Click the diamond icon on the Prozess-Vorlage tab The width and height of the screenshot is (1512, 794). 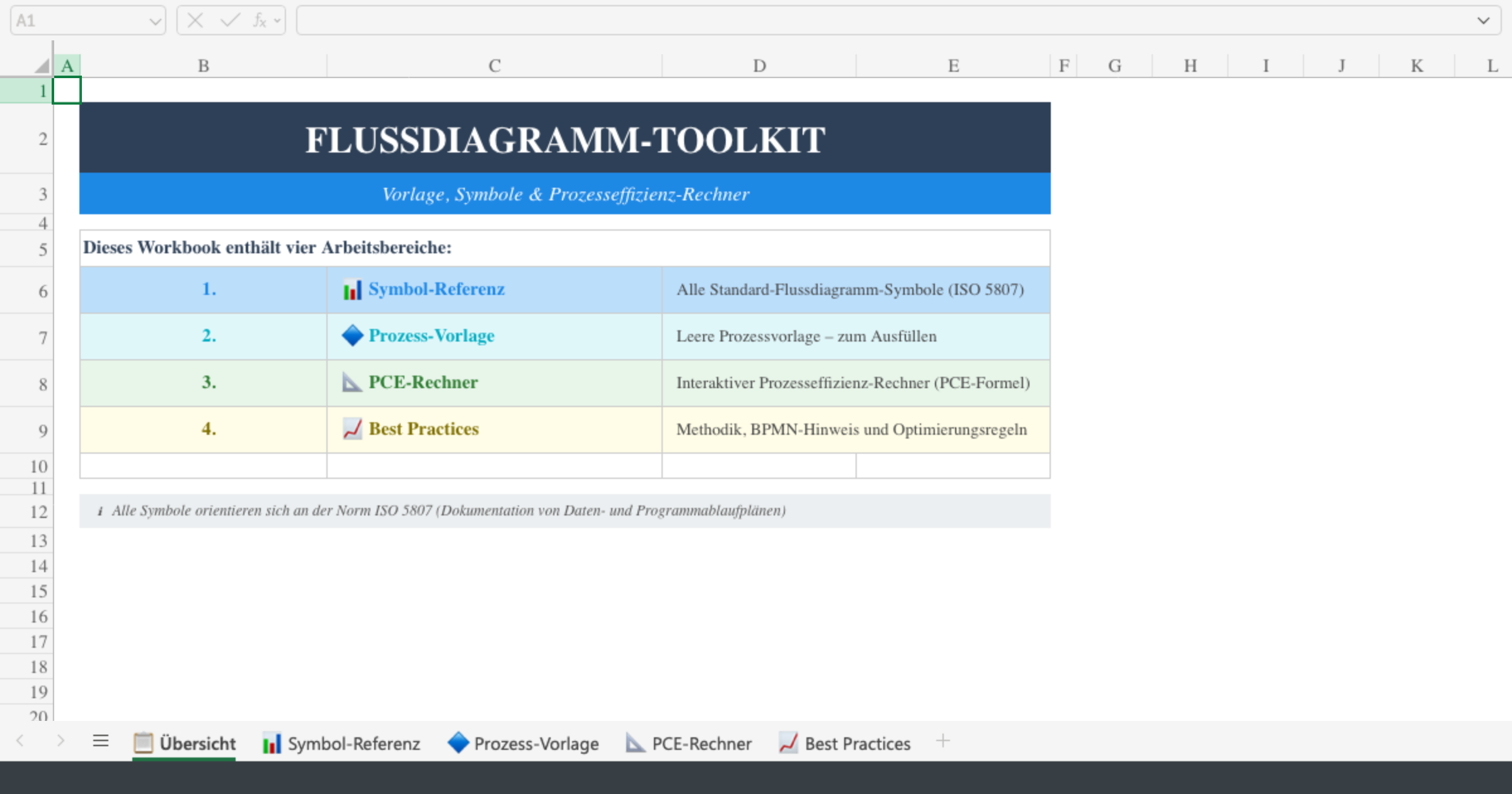click(458, 742)
